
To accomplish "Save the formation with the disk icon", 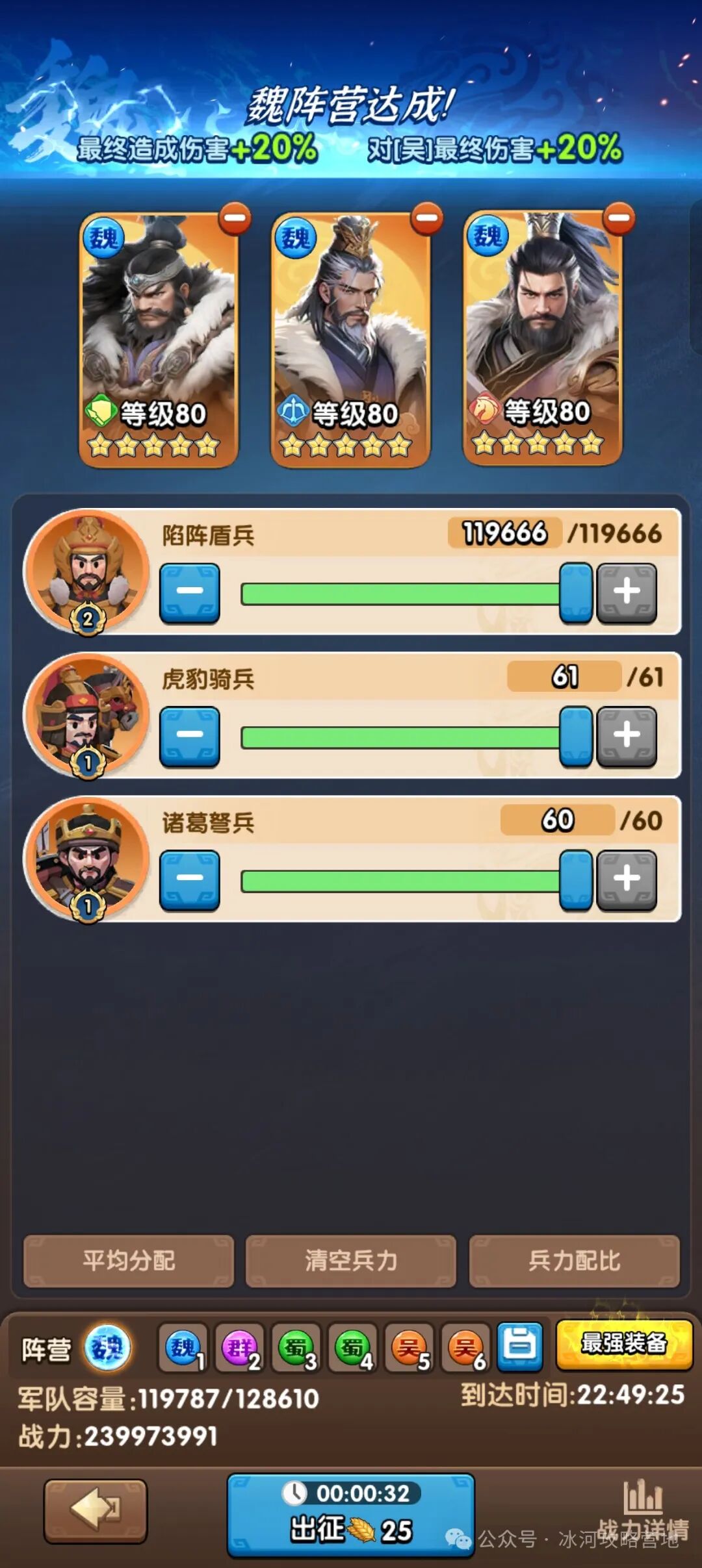I will (x=520, y=1347).
